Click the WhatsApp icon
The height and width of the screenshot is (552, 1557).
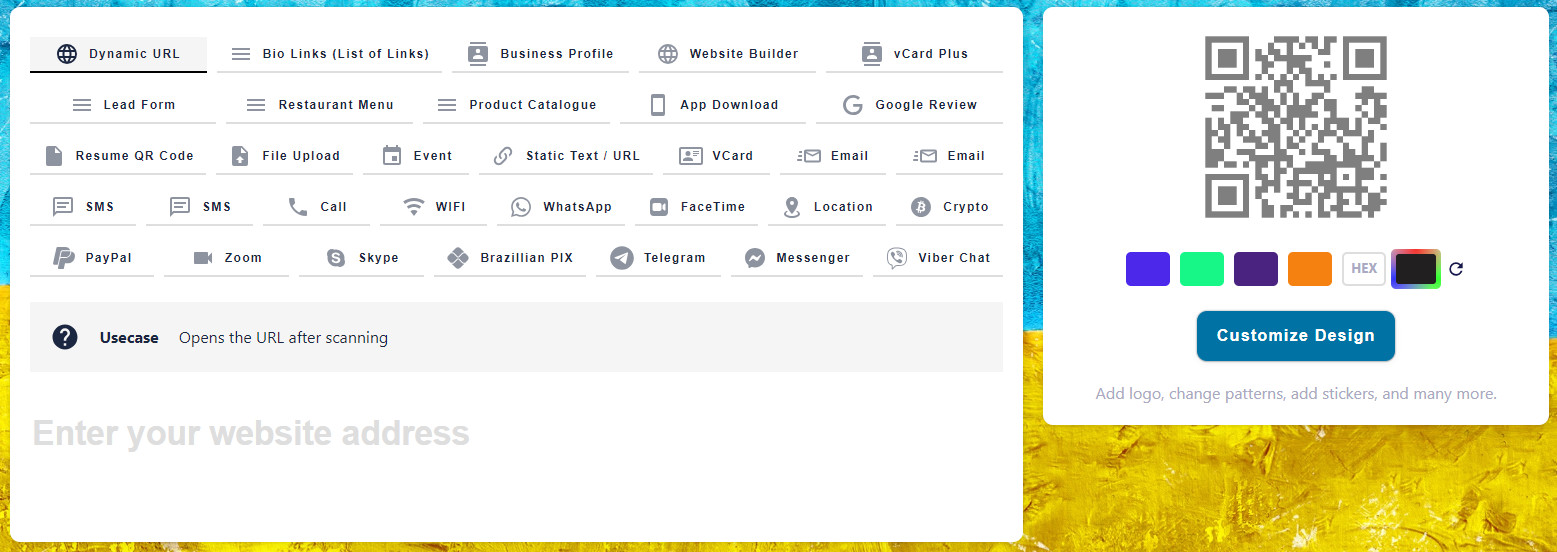(521, 207)
